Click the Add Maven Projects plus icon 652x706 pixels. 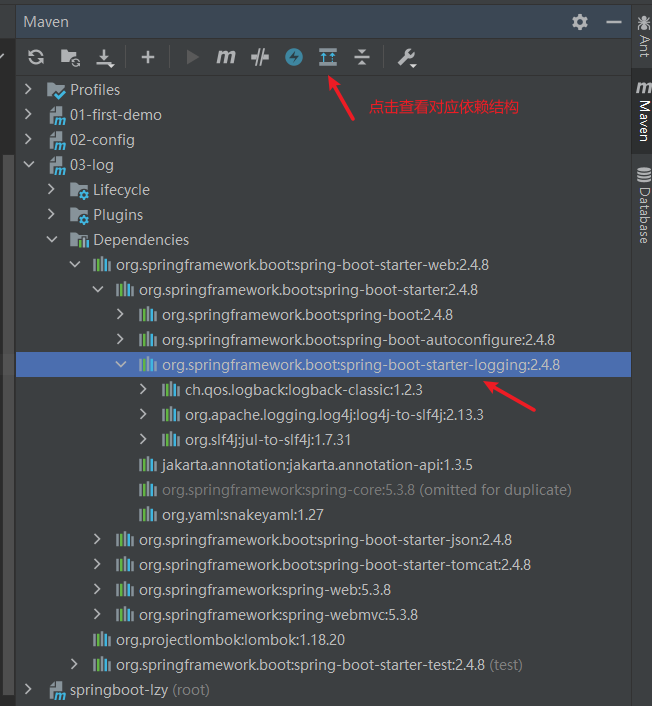148,57
